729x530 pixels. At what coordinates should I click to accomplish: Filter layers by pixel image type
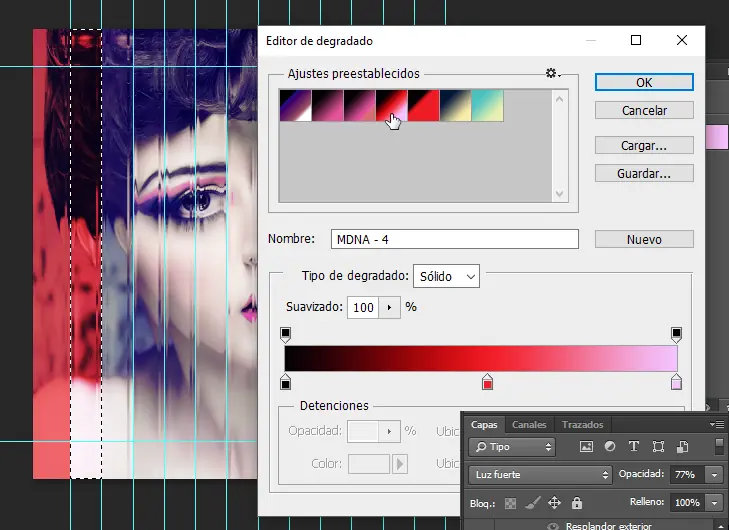(587, 447)
